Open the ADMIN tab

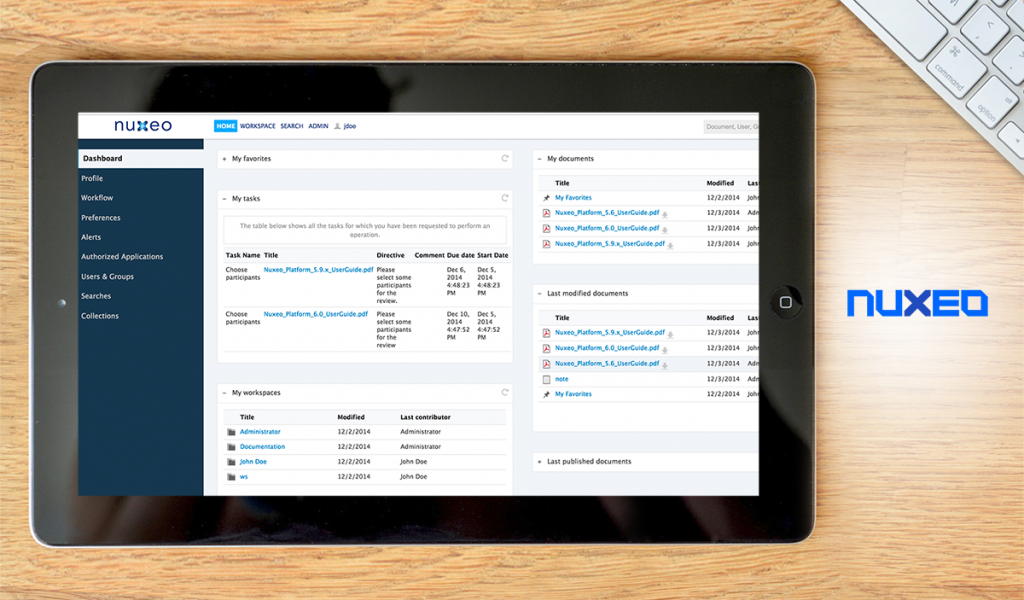pyautogui.click(x=318, y=126)
